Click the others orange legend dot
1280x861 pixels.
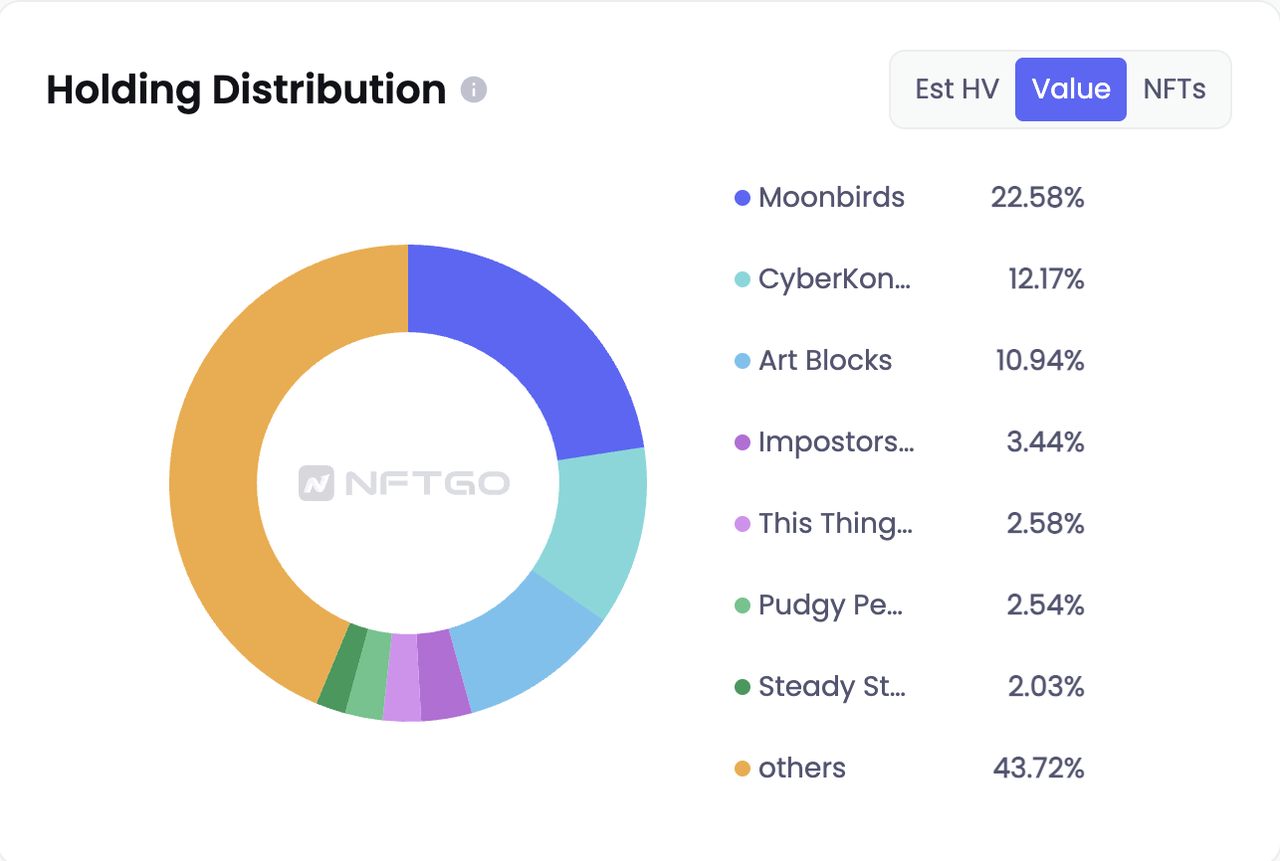click(742, 769)
